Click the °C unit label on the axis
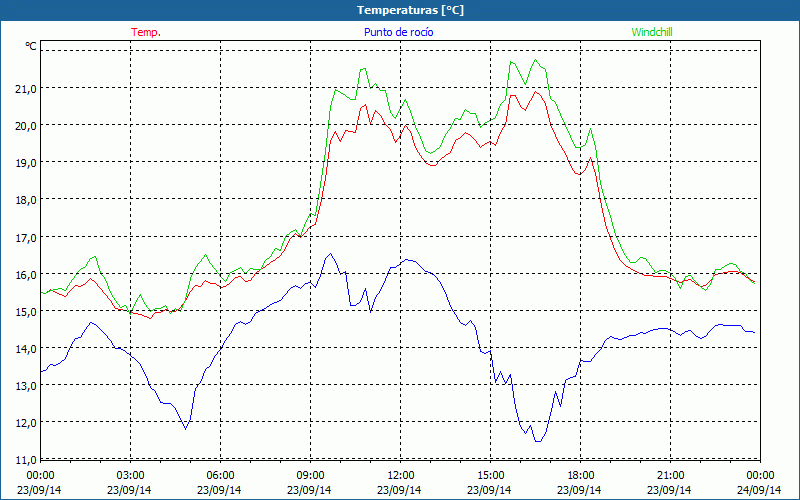The height and width of the screenshot is (500, 800). 31,46
